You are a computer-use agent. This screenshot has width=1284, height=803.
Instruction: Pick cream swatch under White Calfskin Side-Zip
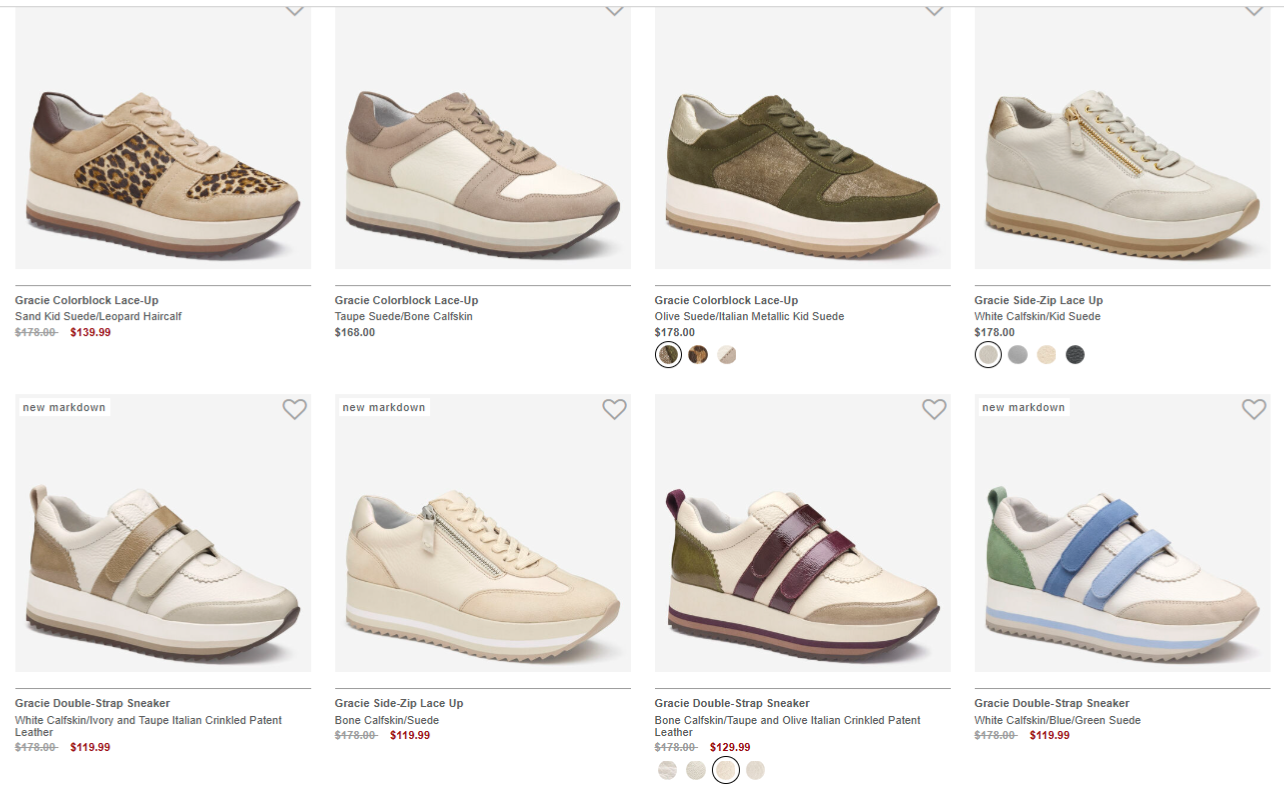(x=1046, y=355)
